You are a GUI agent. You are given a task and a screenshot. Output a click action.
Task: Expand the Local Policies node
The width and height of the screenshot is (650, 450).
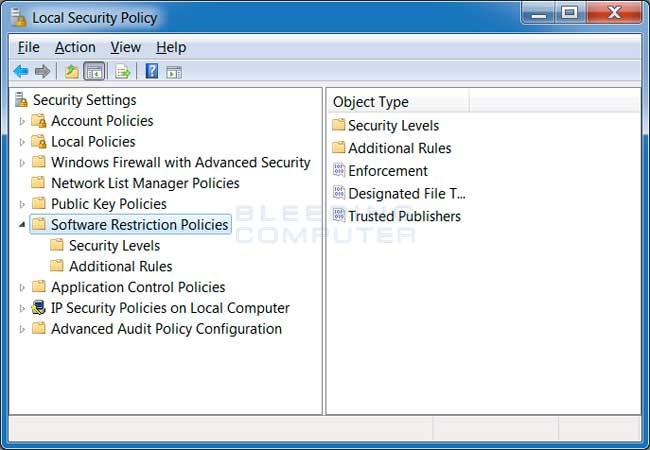tap(22, 142)
